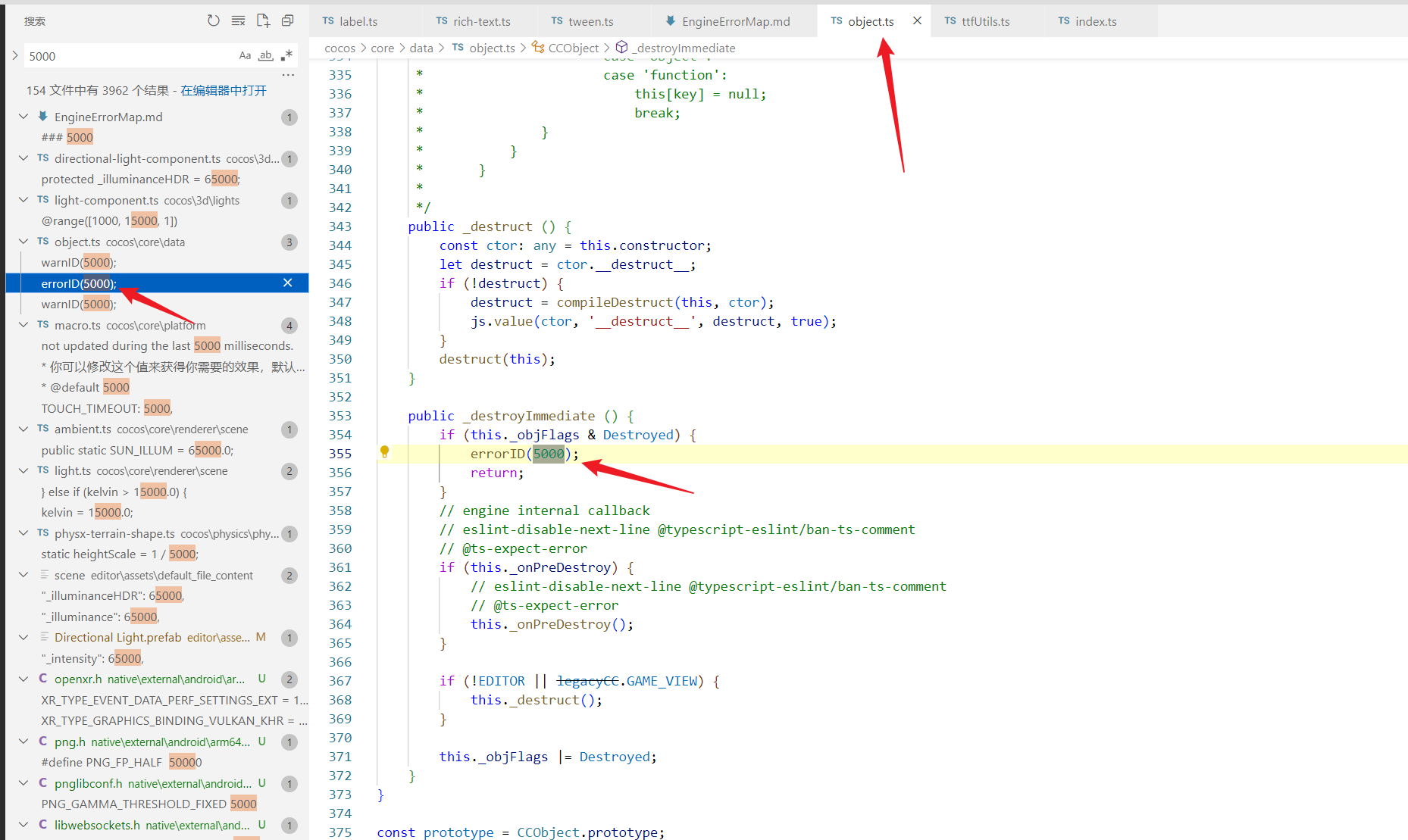Collapse macro.ts search results group
Image resolution: width=1408 pixels, height=840 pixels.
pyautogui.click(x=23, y=325)
